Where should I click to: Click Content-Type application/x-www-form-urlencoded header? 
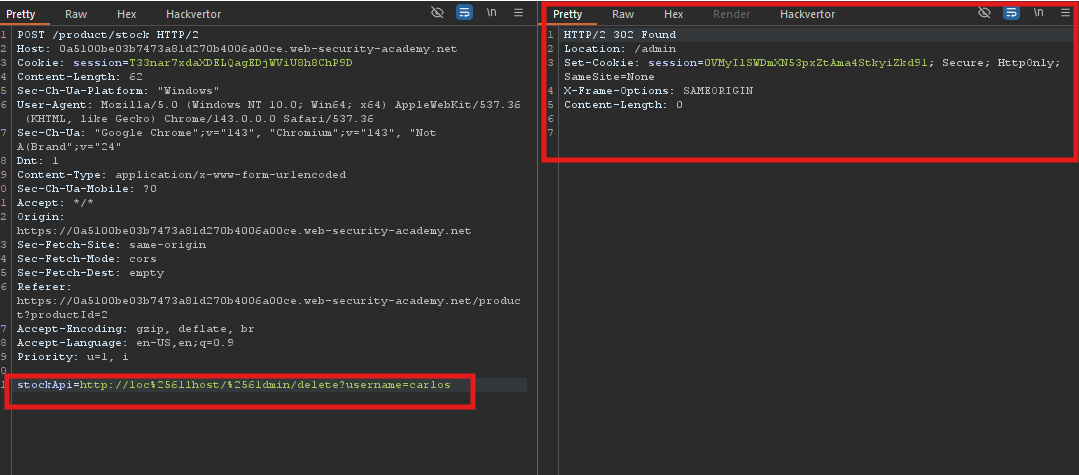click(x=182, y=175)
